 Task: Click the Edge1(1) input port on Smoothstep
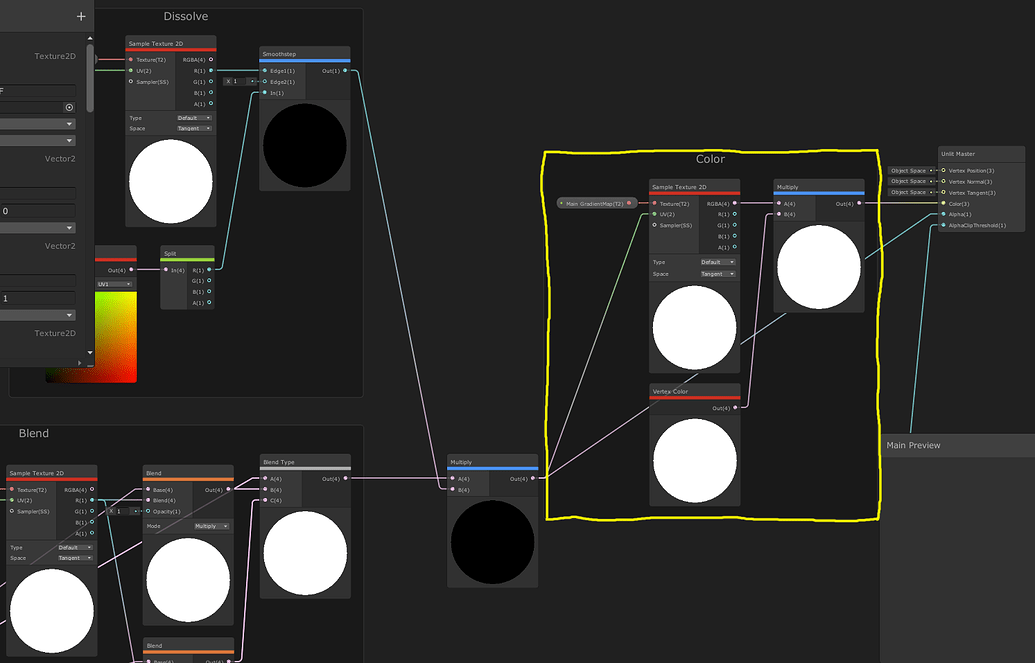[265, 71]
